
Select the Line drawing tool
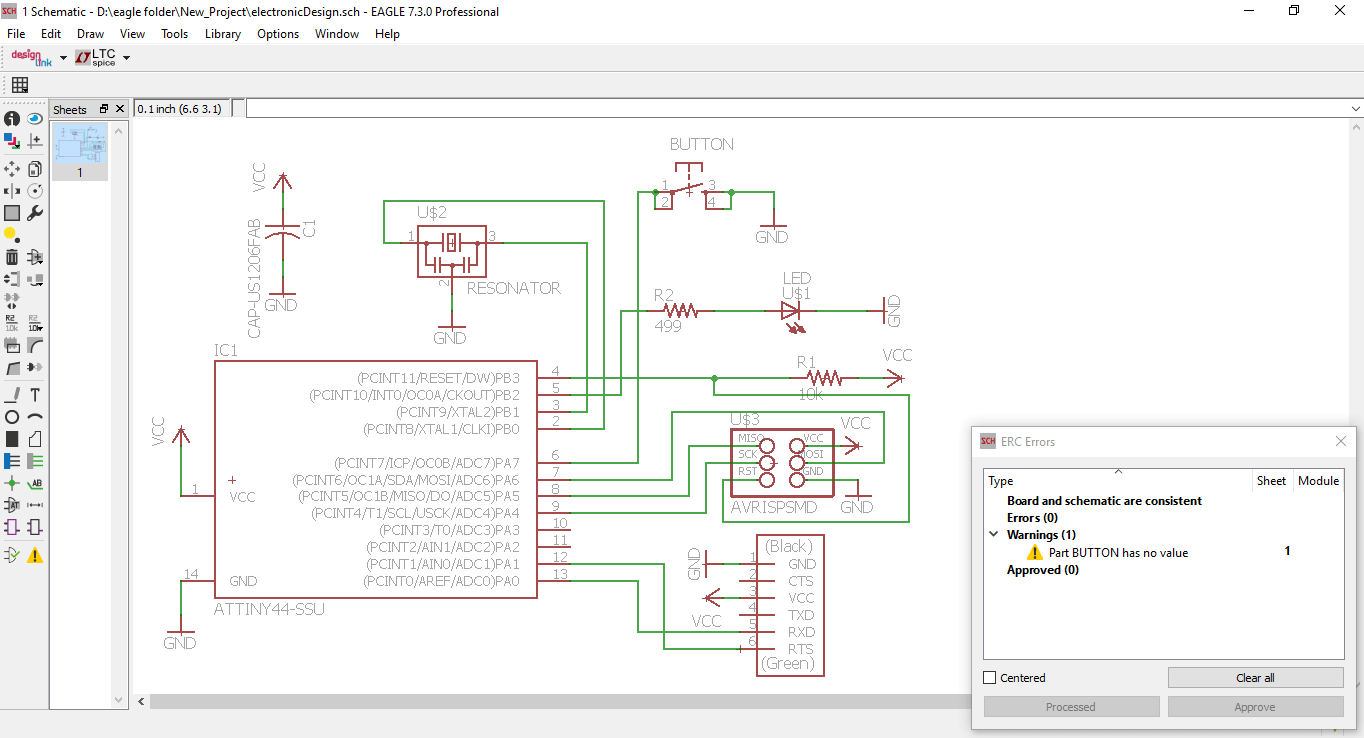tap(12, 395)
